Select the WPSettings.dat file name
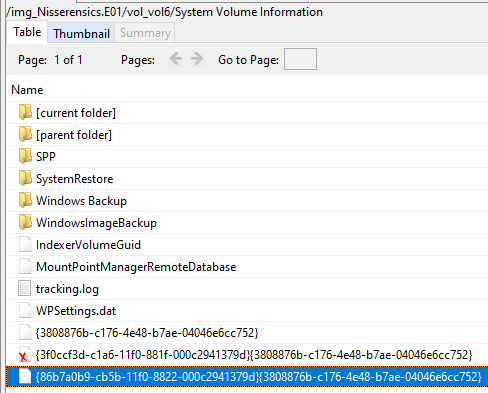The height and width of the screenshot is (393, 488). 76,311
